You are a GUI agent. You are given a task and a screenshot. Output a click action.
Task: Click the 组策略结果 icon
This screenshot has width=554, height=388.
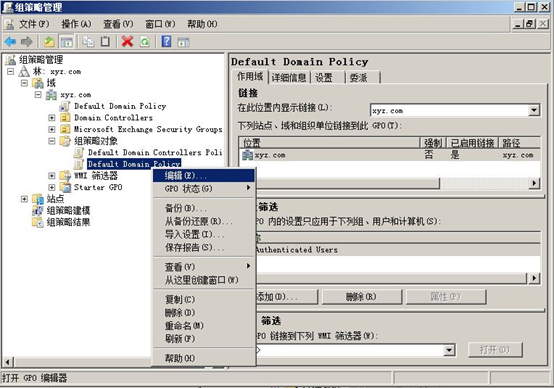click(38, 222)
